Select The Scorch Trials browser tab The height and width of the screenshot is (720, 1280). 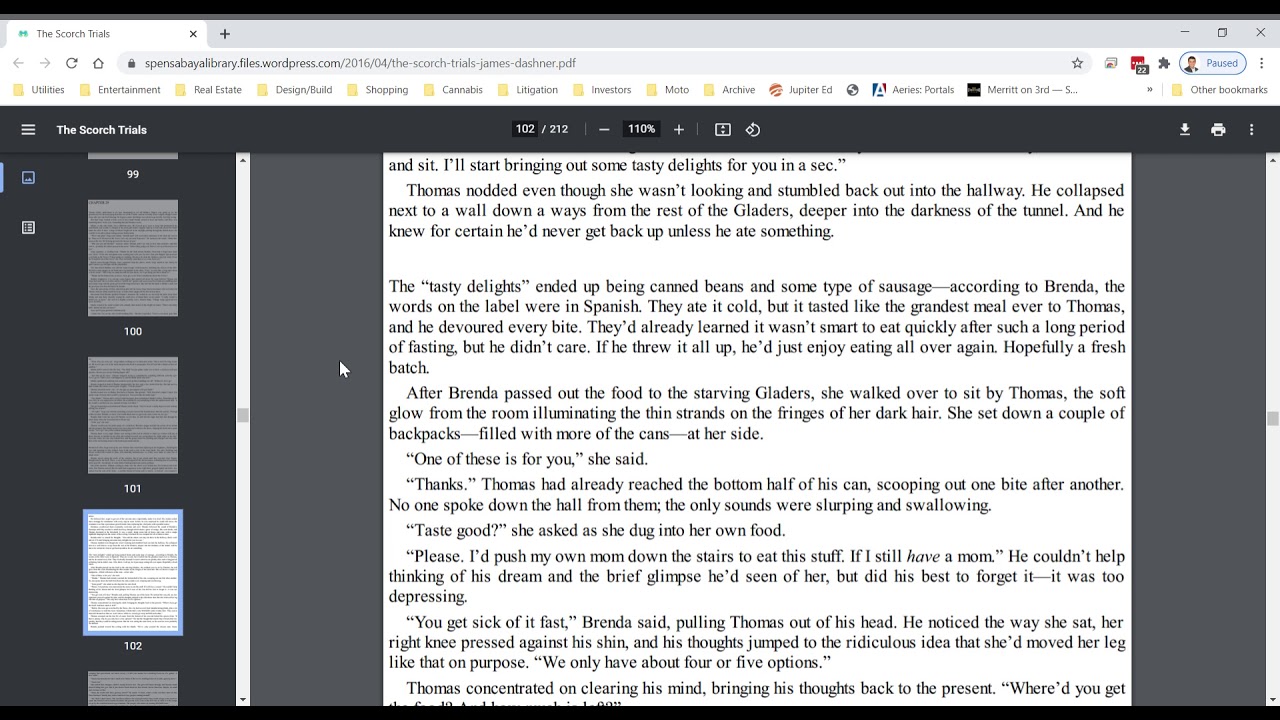pos(105,34)
